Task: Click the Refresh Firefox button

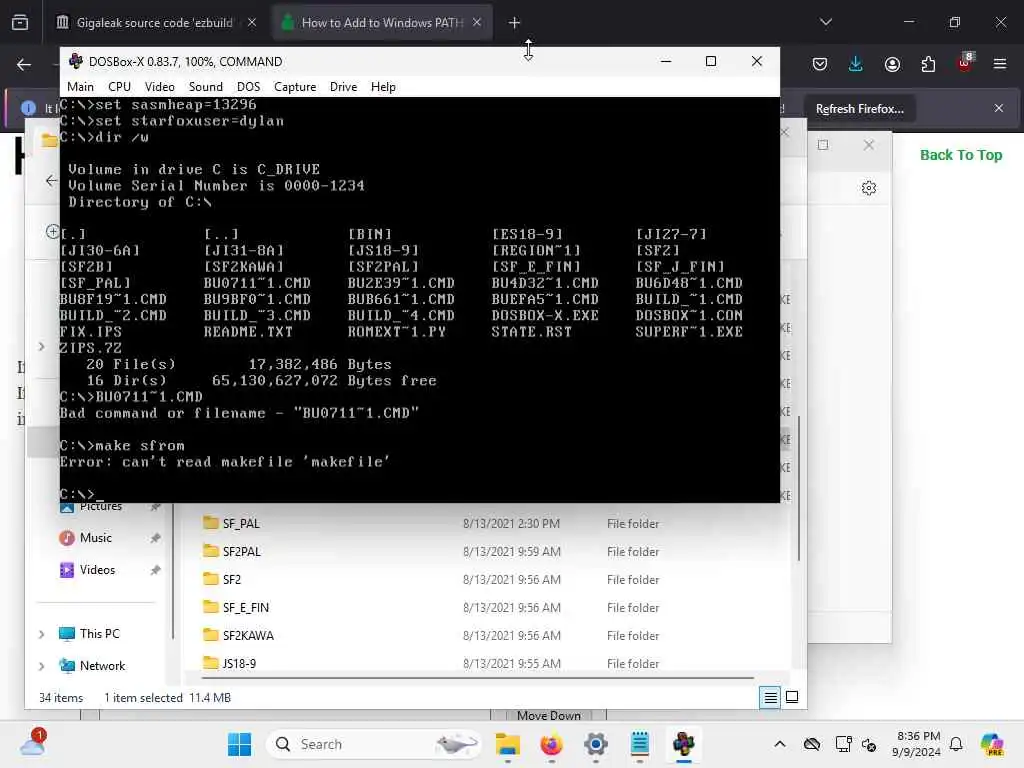Action: (859, 109)
